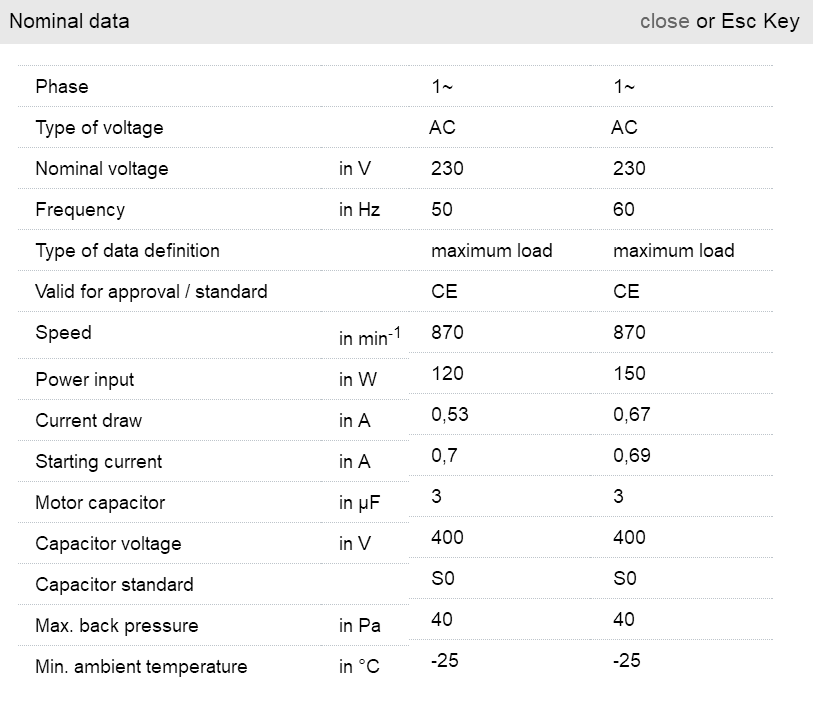
Task: Click the 'Valid for approval / standard' label
Action: tap(151, 292)
